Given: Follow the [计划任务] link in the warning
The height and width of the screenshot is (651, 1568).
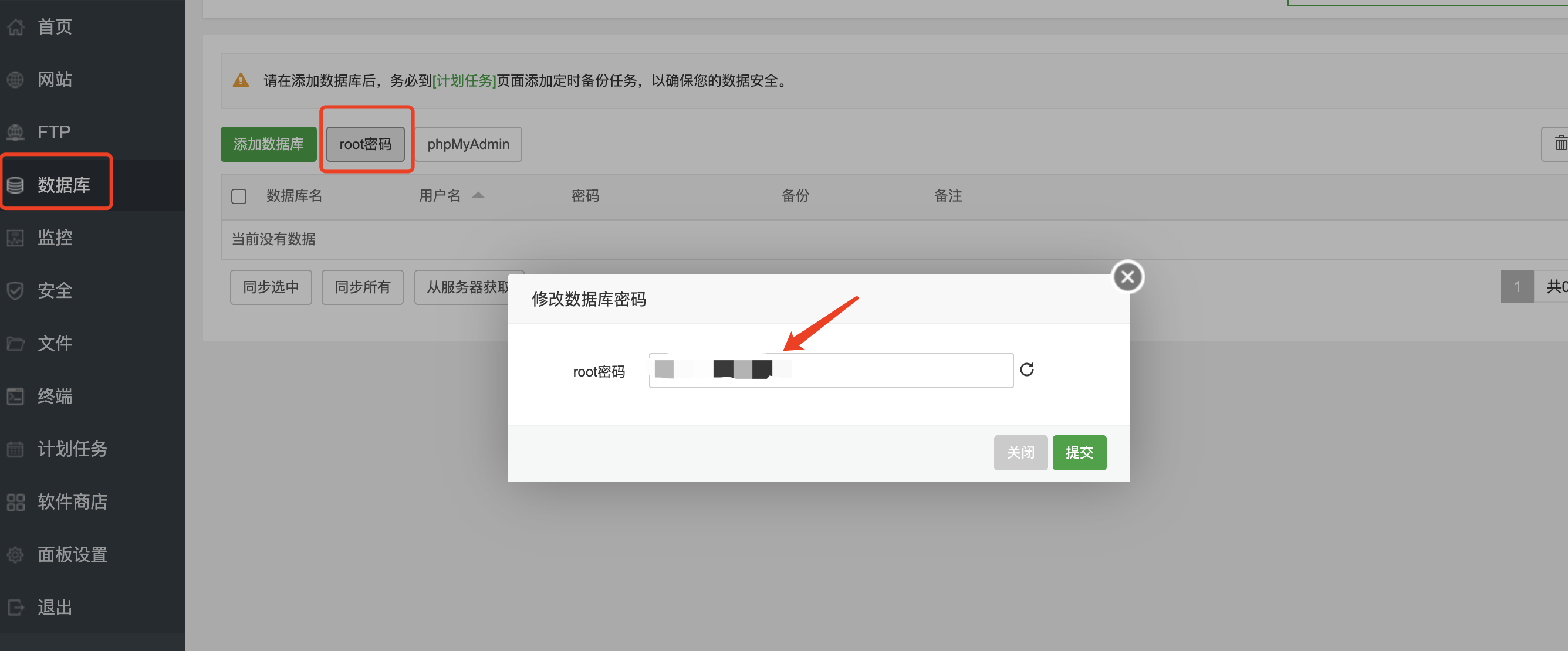Looking at the screenshot, I should (x=464, y=80).
